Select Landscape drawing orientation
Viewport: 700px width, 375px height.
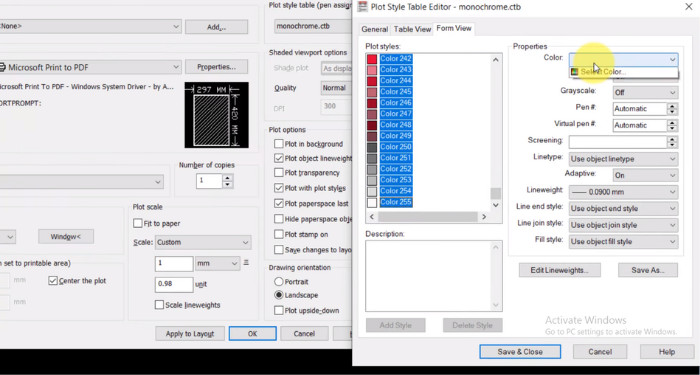tap(279, 295)
